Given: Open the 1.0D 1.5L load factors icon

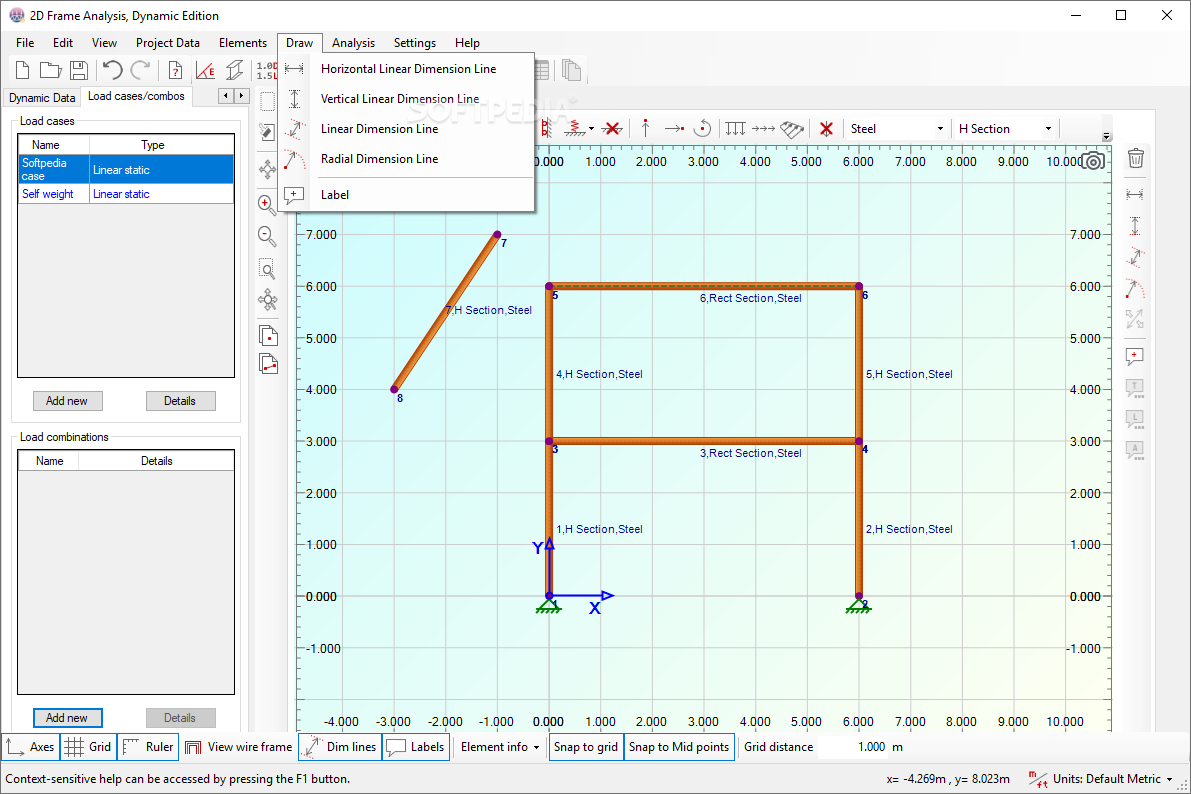Looking at the screenshot, I should (266, 71).
